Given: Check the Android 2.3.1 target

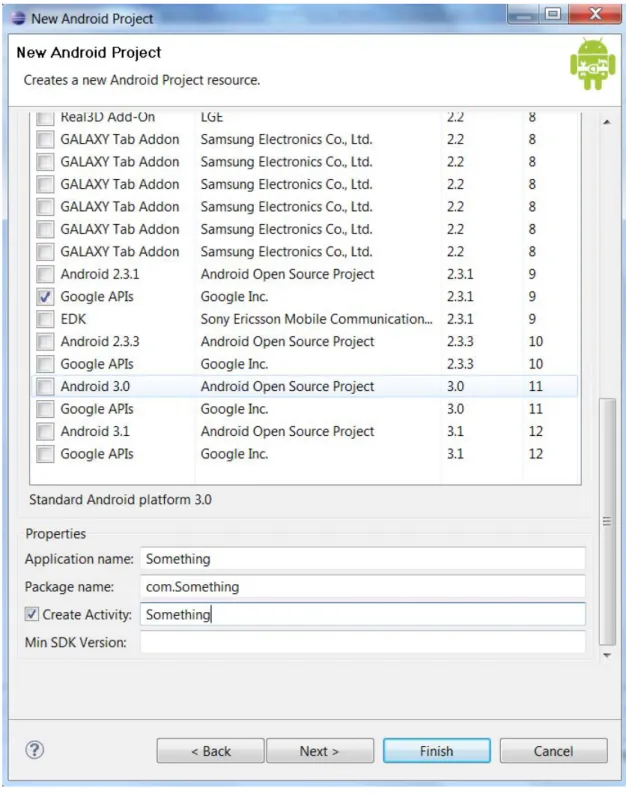Looking at the screenshot, I should coord(45,274).
